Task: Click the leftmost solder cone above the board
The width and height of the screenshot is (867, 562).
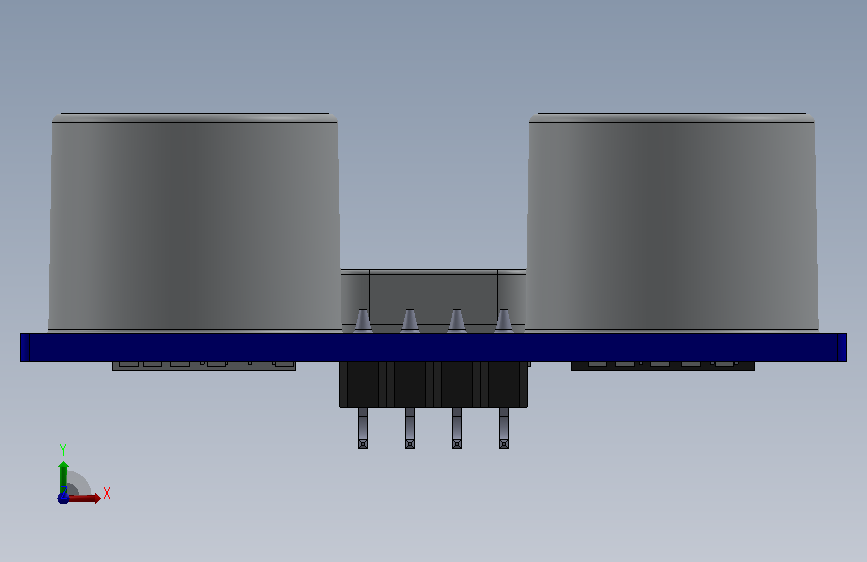Action: 363,321
